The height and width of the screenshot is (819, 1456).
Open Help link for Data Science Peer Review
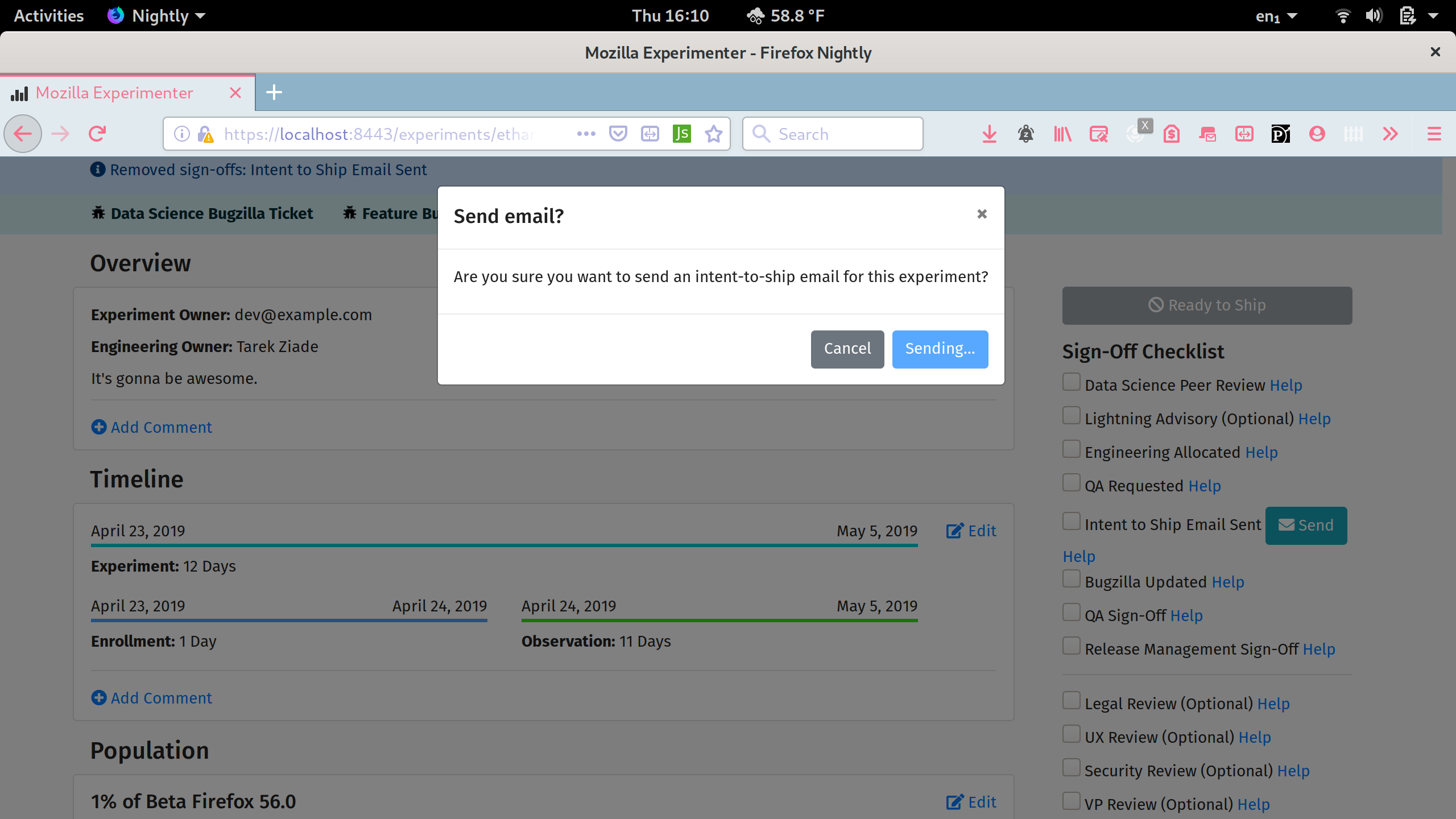point(1286,386)
